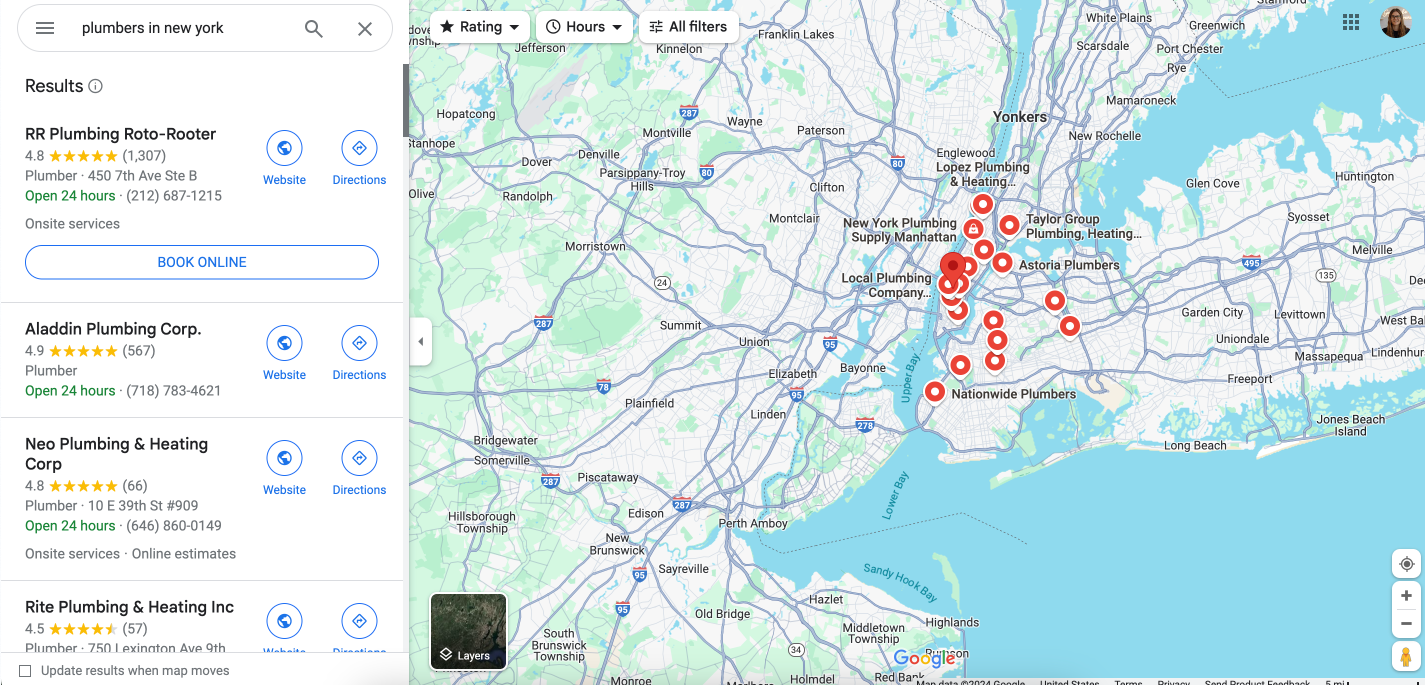Open the hamburger menu in search bar

45,28
